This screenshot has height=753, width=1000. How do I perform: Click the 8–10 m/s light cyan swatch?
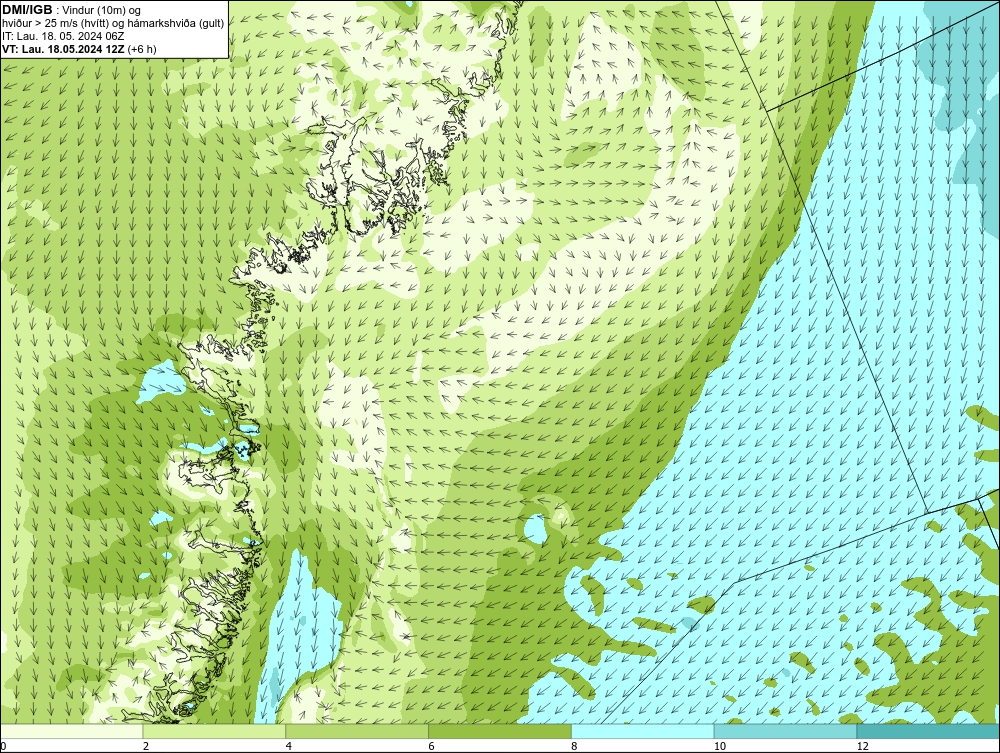coord(643,731)
